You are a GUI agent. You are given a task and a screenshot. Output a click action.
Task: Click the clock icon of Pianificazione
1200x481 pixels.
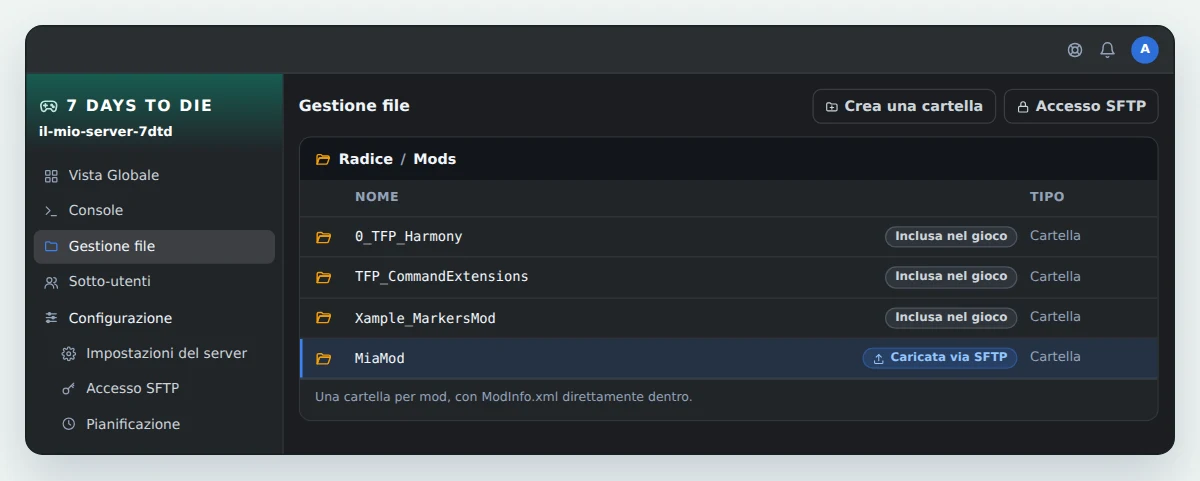pyautogui.click(x=68, y=424)
